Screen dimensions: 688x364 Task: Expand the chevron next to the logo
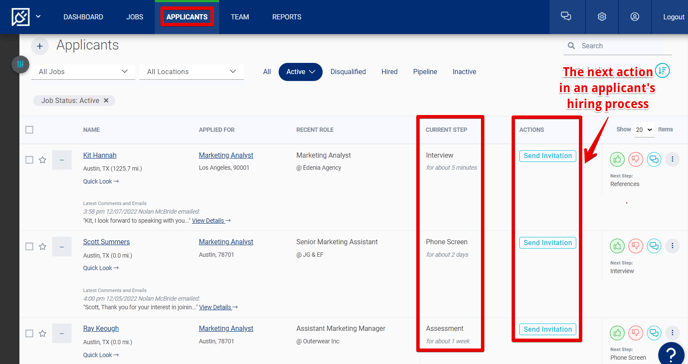38,17
